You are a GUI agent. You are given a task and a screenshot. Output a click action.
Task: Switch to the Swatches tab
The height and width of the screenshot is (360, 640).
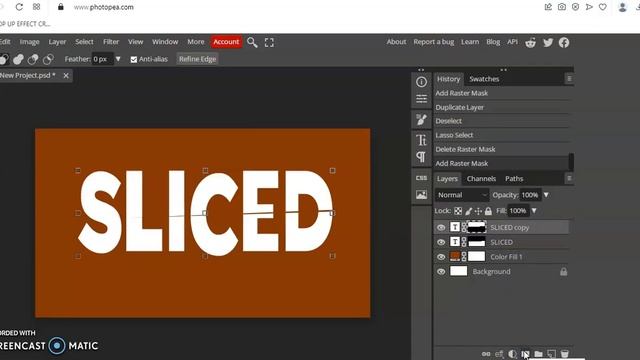(484, 79)
